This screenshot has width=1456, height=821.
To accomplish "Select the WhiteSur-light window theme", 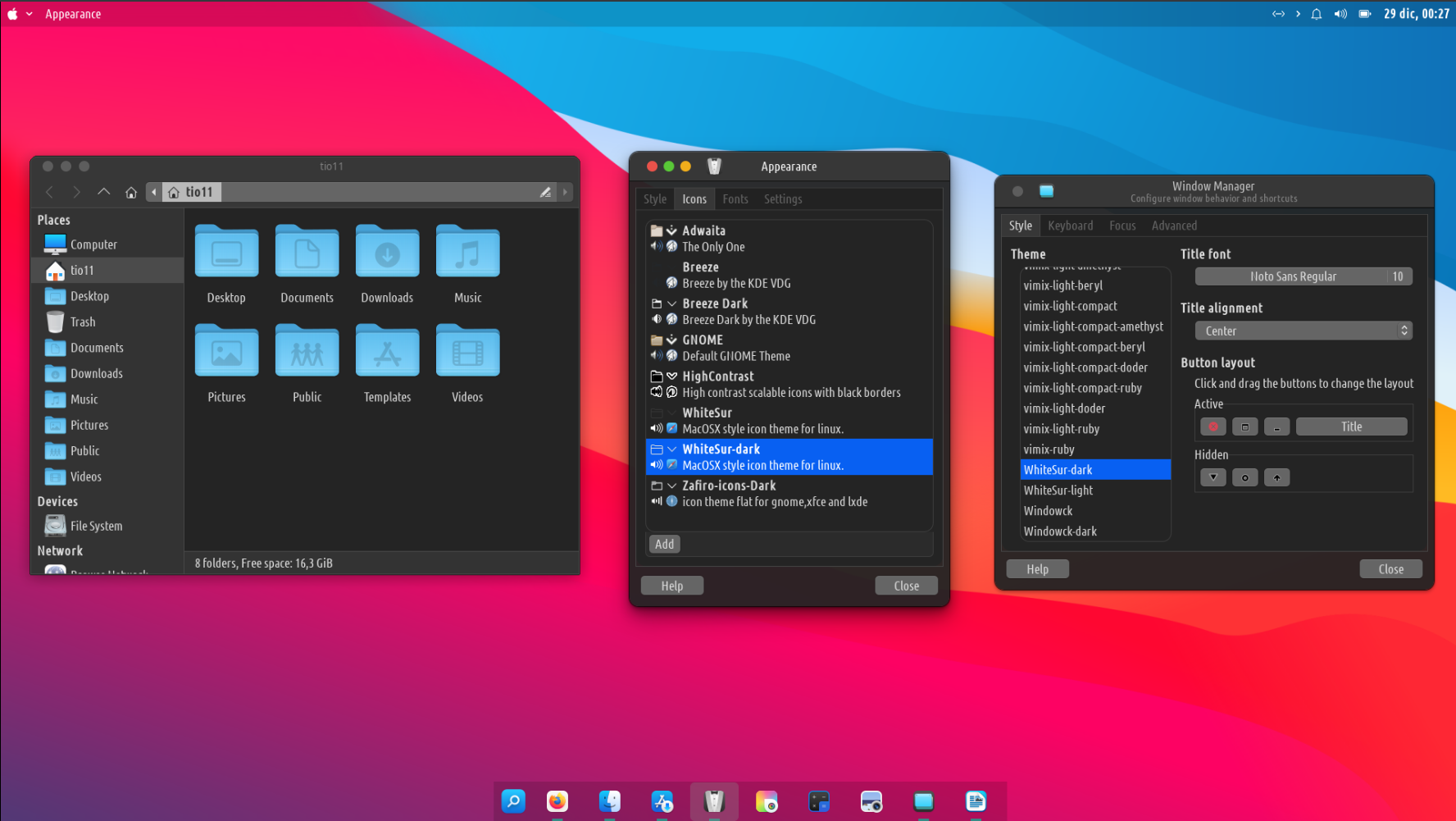I will (1058, 490).
